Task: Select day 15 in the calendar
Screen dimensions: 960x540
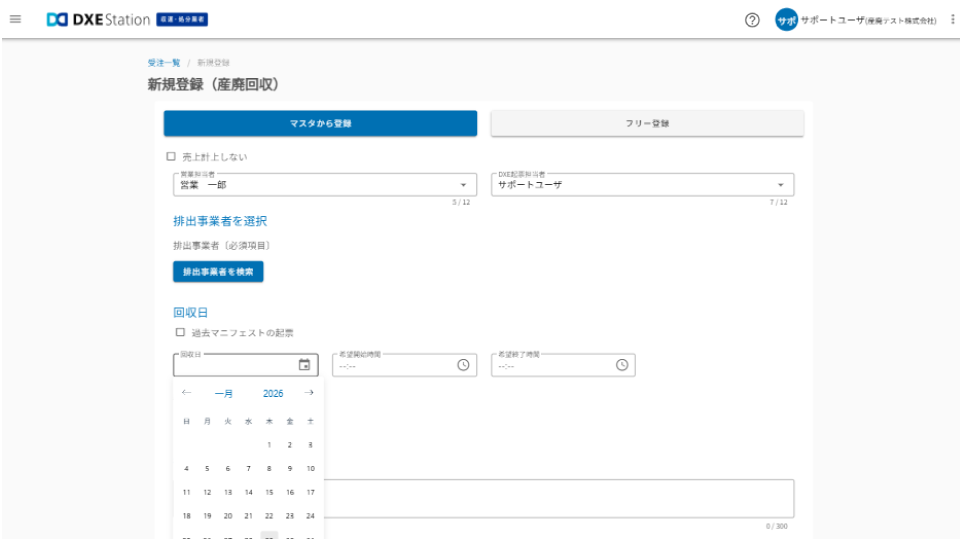Action: tap(269, 492)
